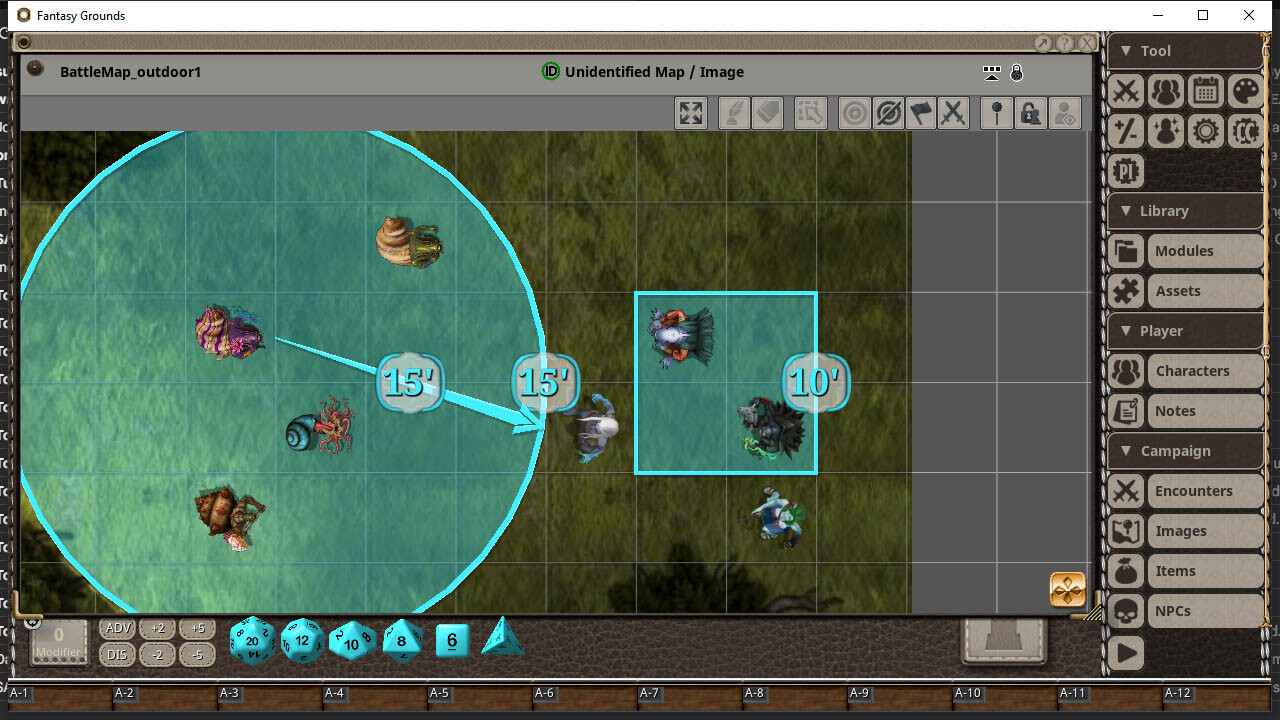This screenshot has height=720, width=1280.
Task: Toggle the ADV advantage modifier
Action: pos(118,629)
